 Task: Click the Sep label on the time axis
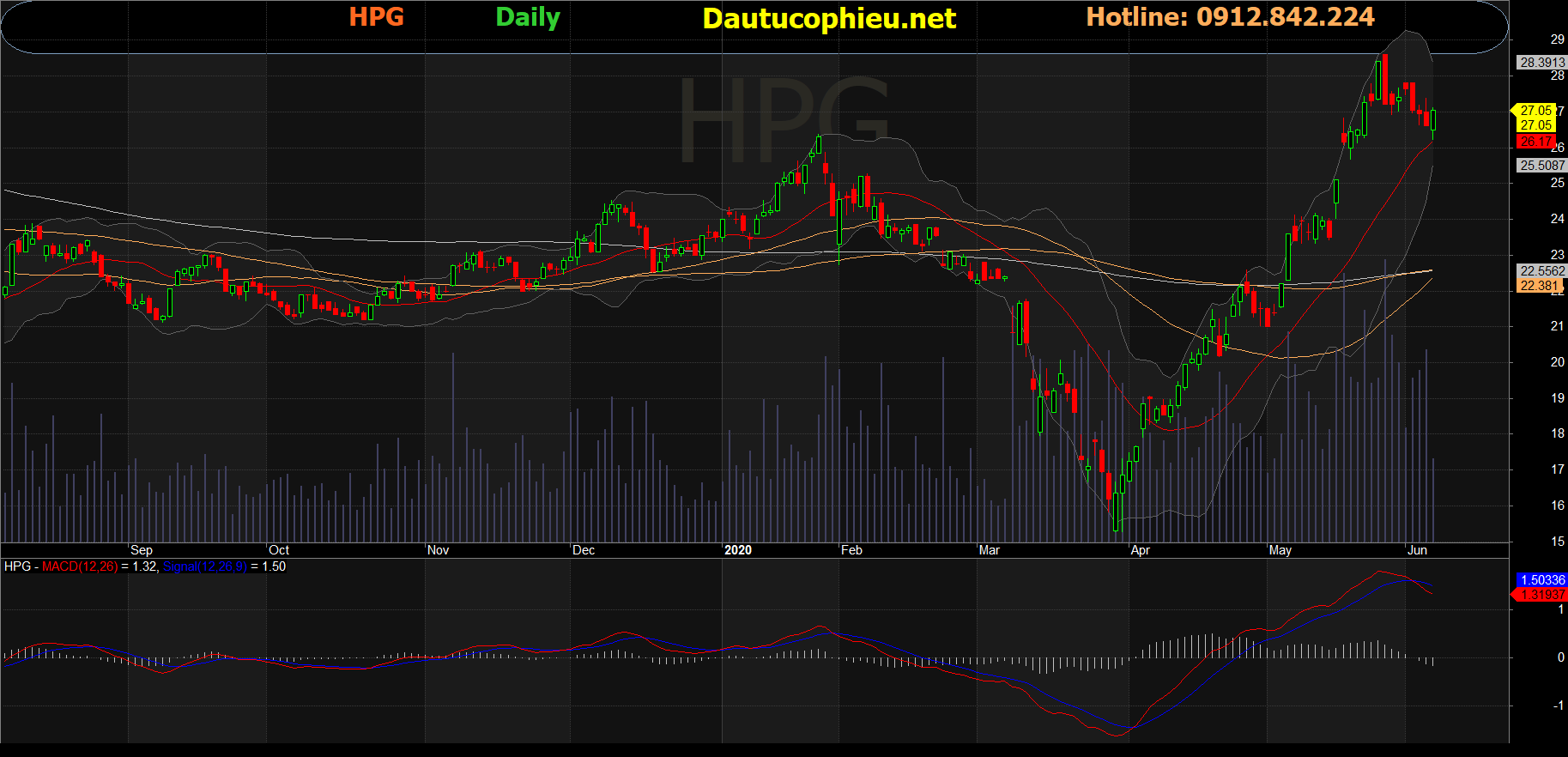click(142, 550)
